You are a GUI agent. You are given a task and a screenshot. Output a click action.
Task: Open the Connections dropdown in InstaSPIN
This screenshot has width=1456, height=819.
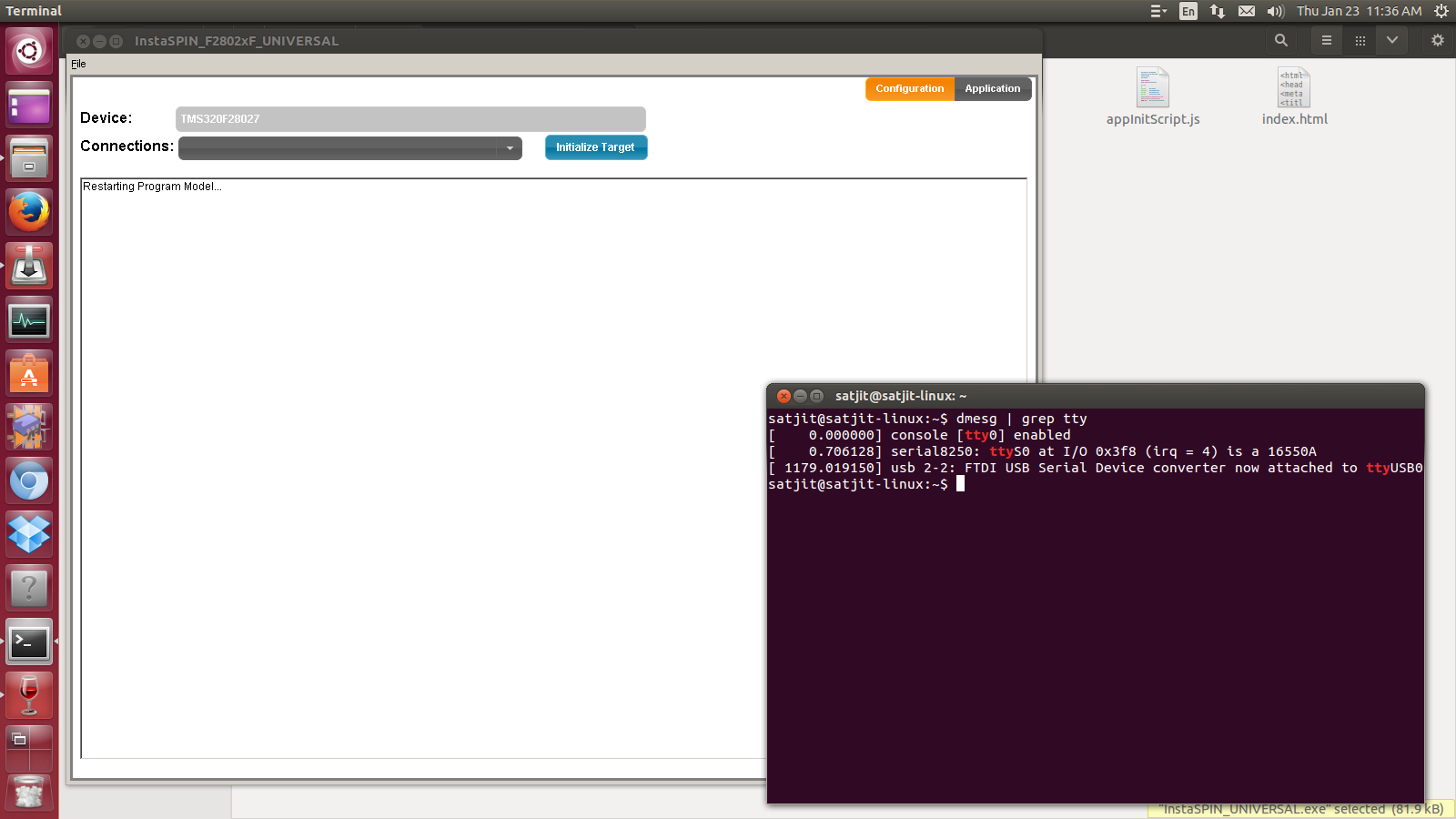point(510,147)
